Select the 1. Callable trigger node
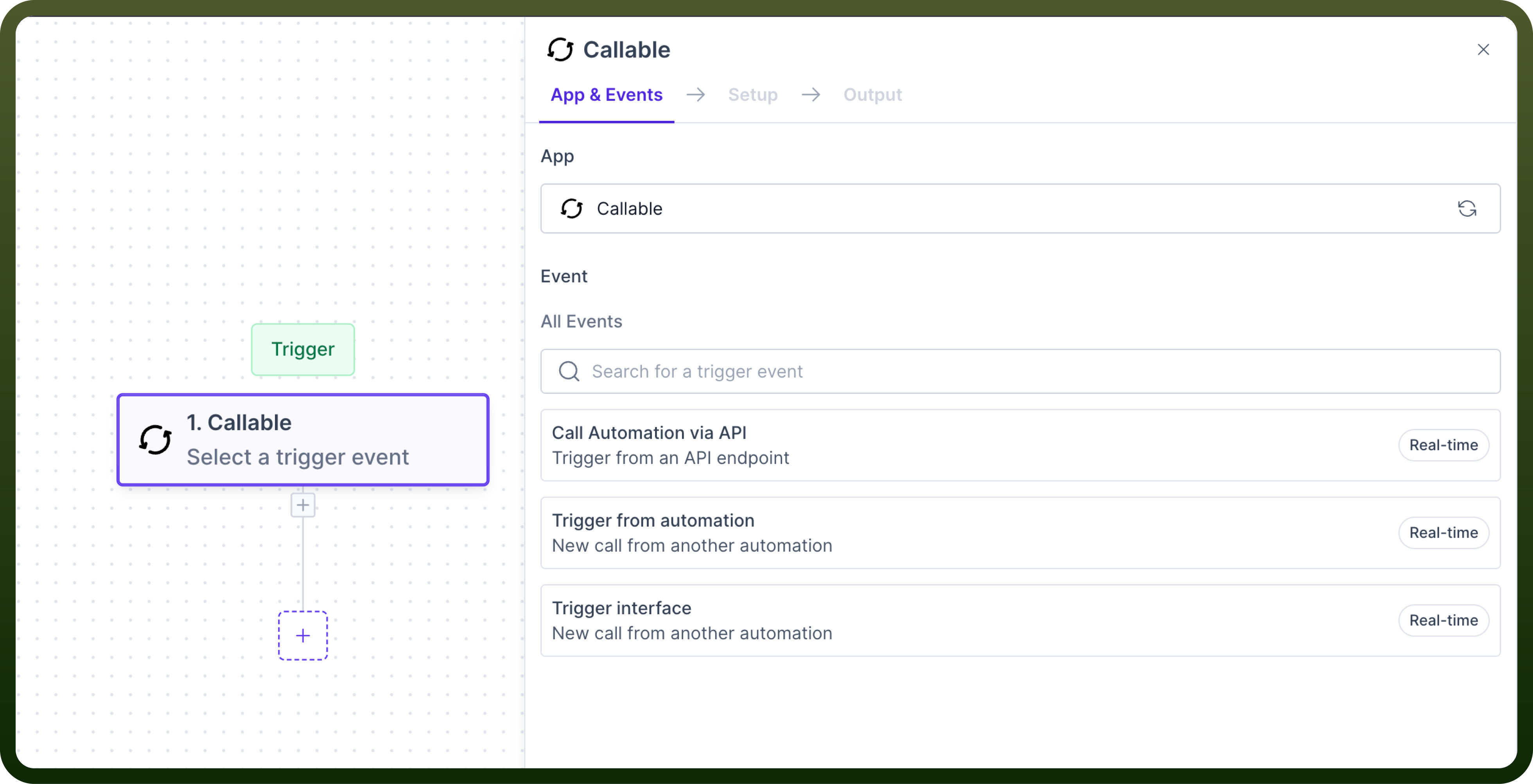The image size is (1533, 784). (303, 440)
